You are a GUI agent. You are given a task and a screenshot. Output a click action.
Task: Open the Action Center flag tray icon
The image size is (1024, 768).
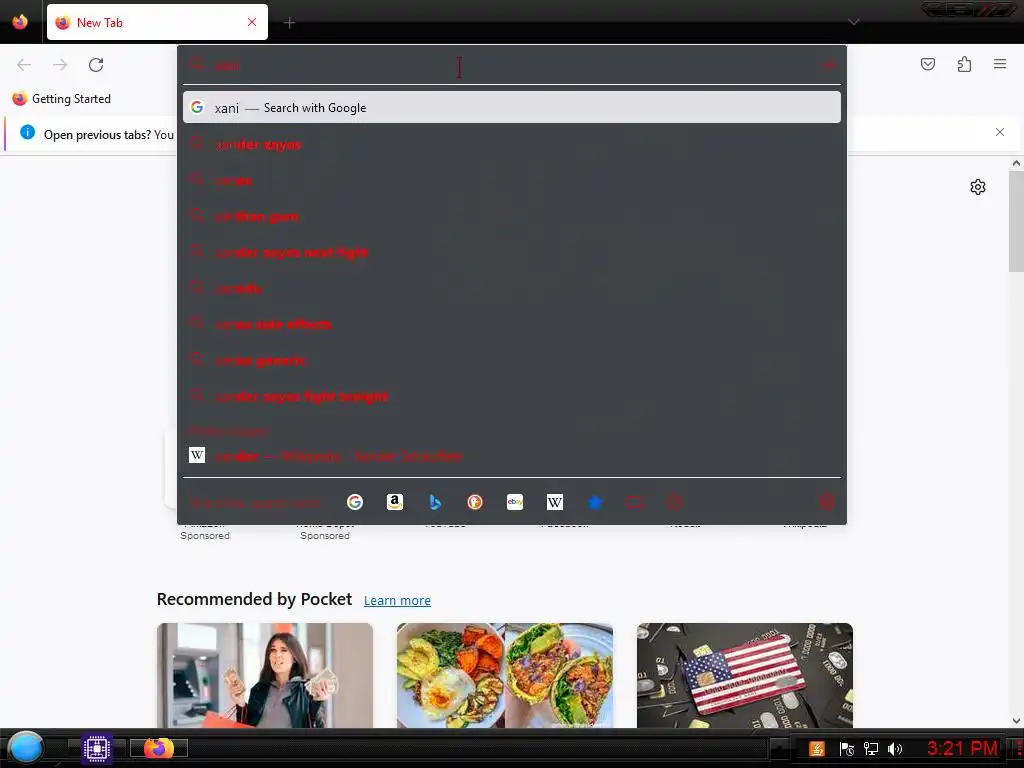tap(846, 748)
